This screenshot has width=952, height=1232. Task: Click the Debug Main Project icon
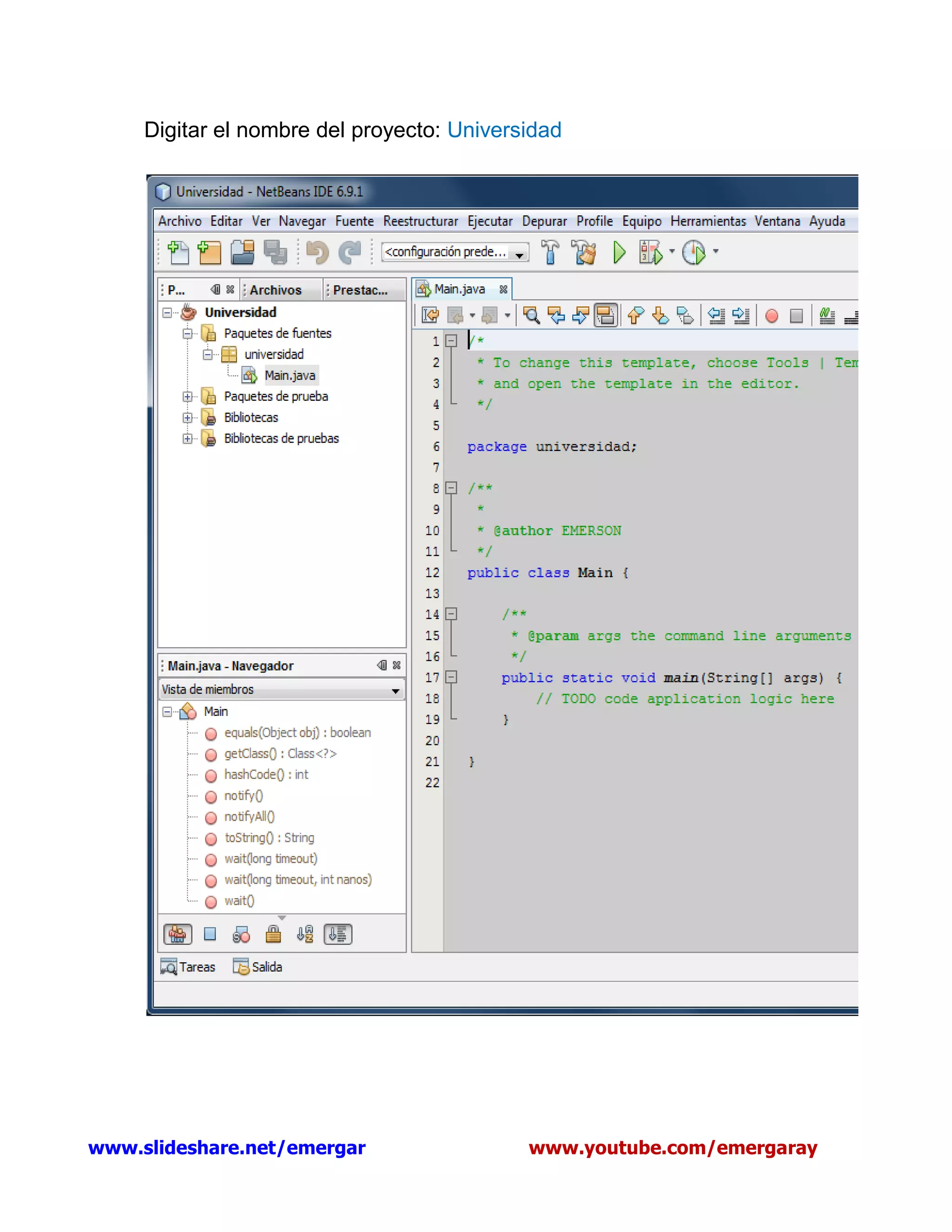650,252
